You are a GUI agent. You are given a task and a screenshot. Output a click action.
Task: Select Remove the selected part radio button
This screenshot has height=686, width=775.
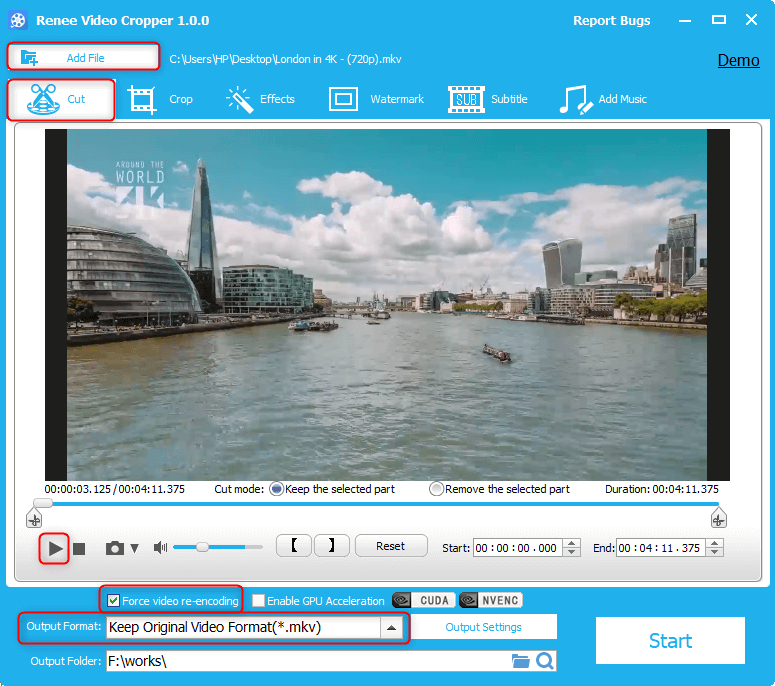(x=436, y=489)
